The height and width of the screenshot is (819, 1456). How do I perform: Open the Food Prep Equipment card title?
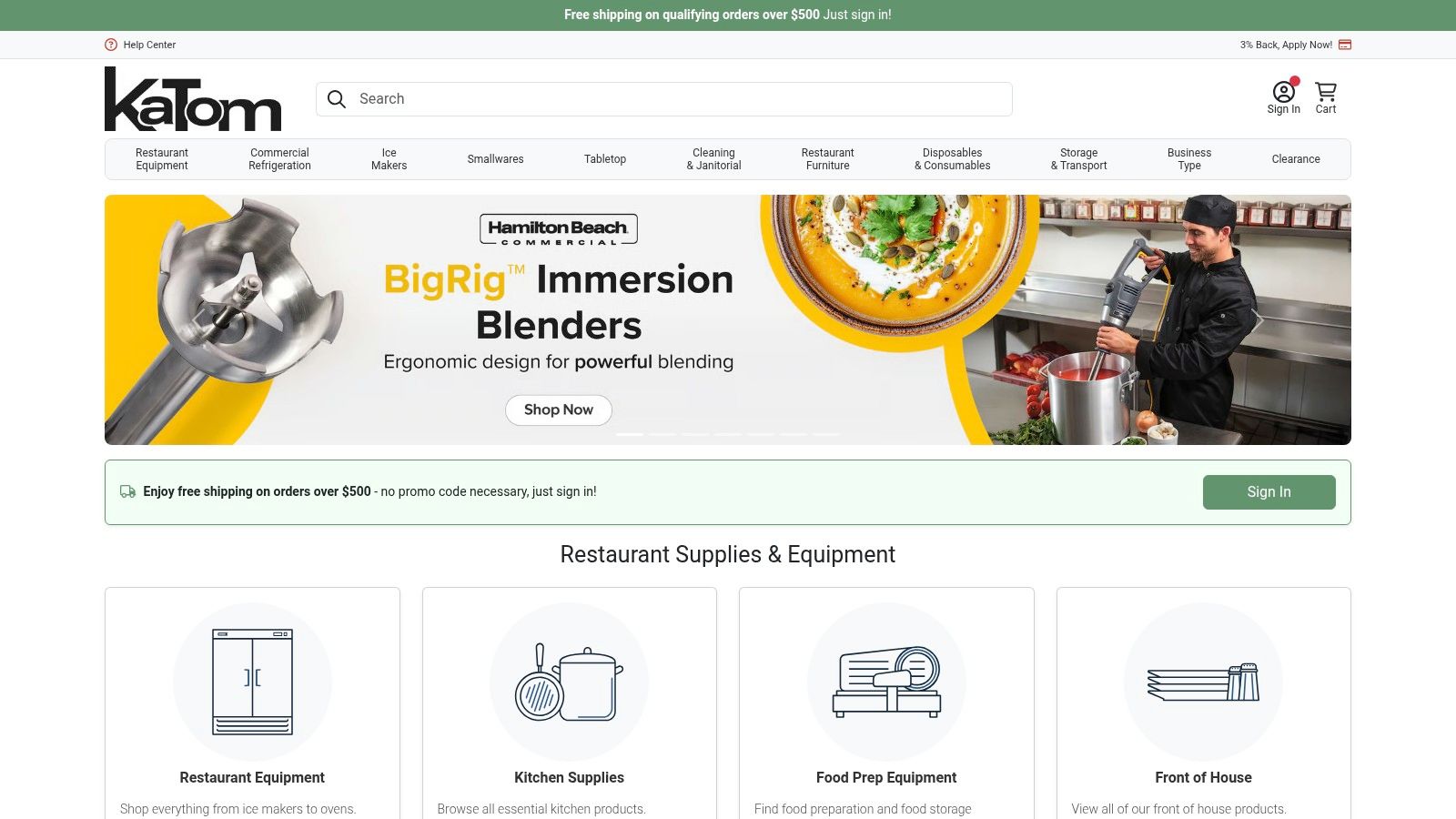tap(886, 778)
